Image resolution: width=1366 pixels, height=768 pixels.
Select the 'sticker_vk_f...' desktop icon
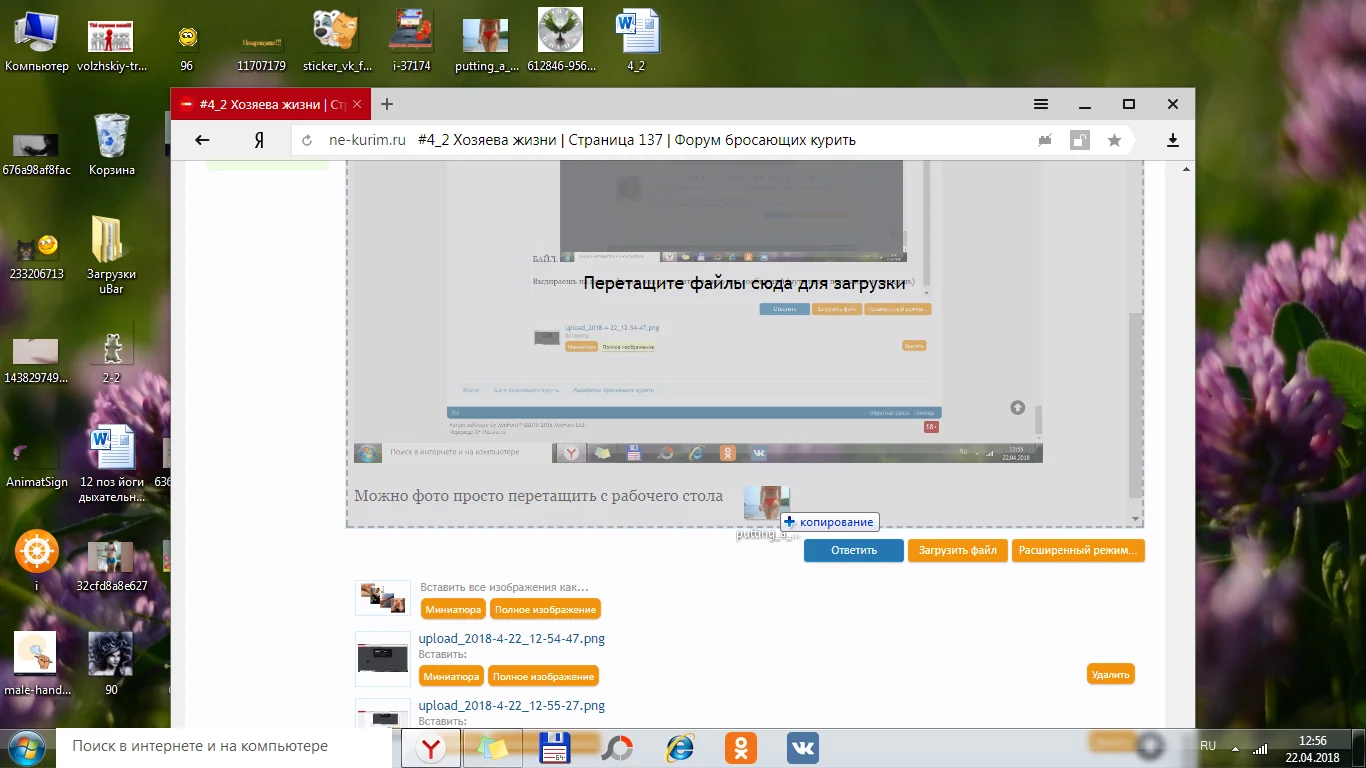[x=337, y=41]
